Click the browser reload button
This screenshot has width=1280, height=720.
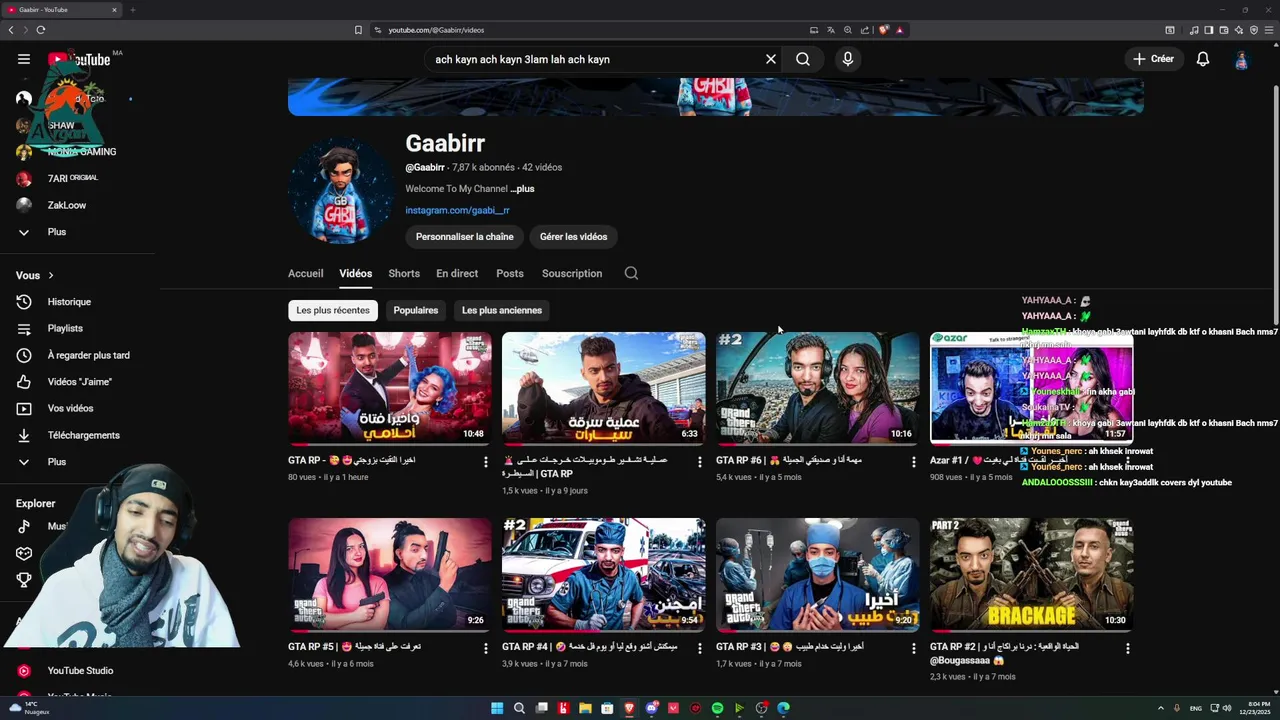[41, 30]
